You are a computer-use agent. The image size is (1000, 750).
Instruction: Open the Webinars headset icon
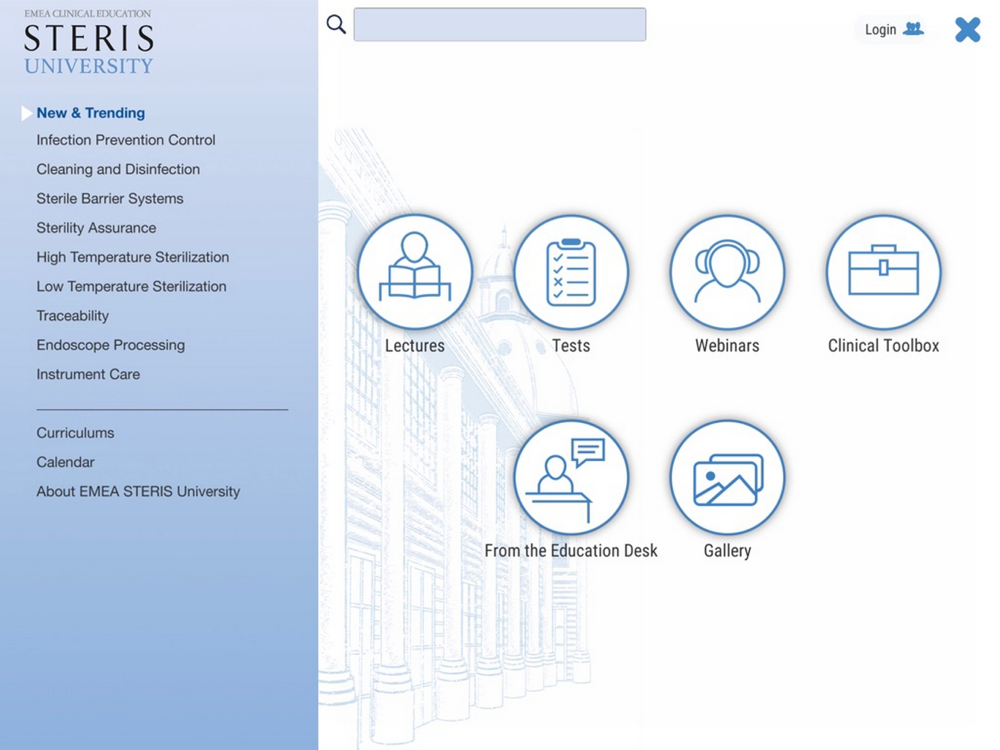click(727, 272)
